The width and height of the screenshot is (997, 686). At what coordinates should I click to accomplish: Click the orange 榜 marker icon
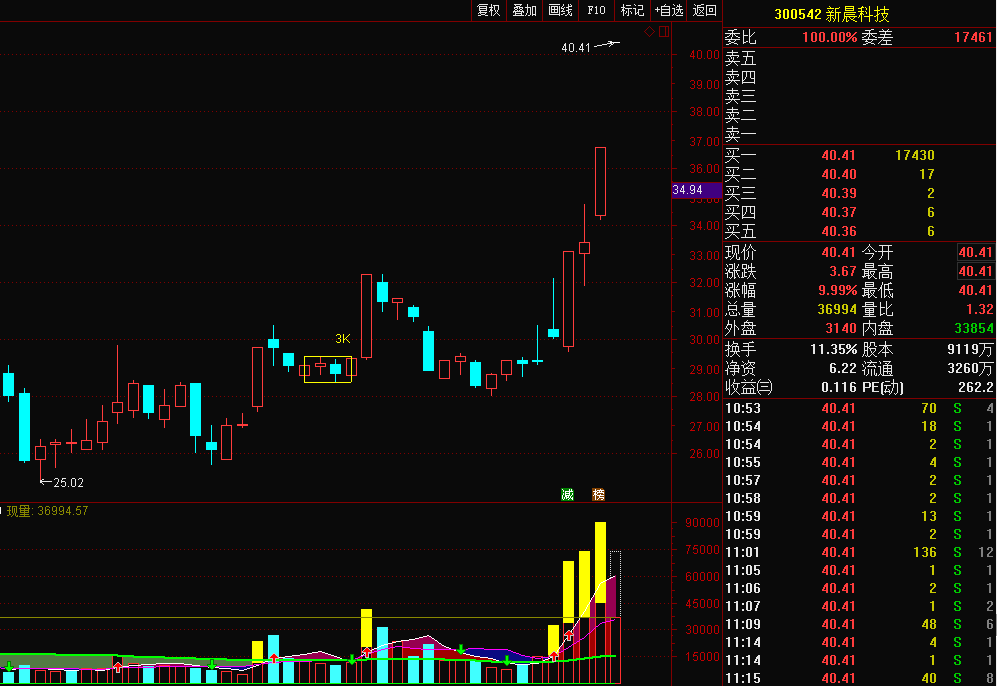pos(598,494)
